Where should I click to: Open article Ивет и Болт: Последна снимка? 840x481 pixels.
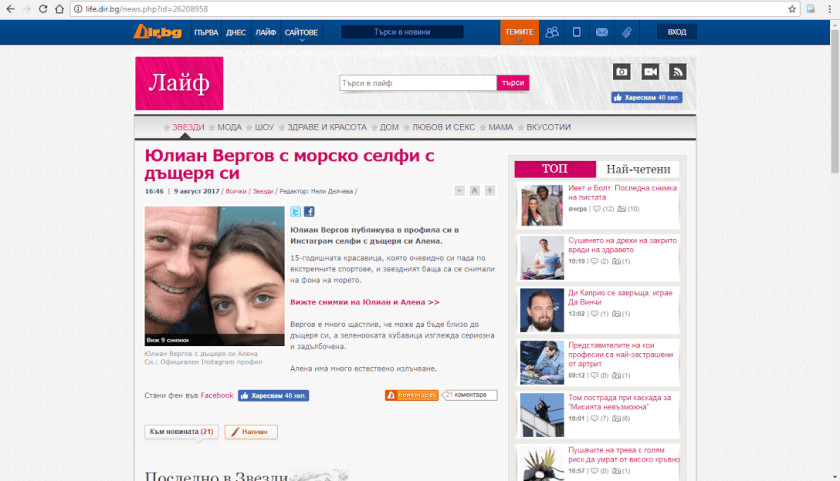click(x=622, y=193)
